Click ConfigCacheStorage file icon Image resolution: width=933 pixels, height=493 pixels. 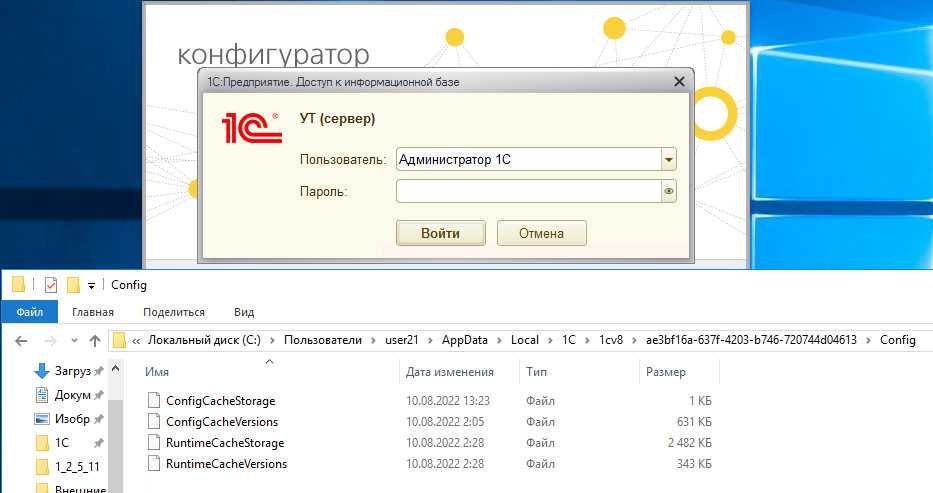point(154,400)
